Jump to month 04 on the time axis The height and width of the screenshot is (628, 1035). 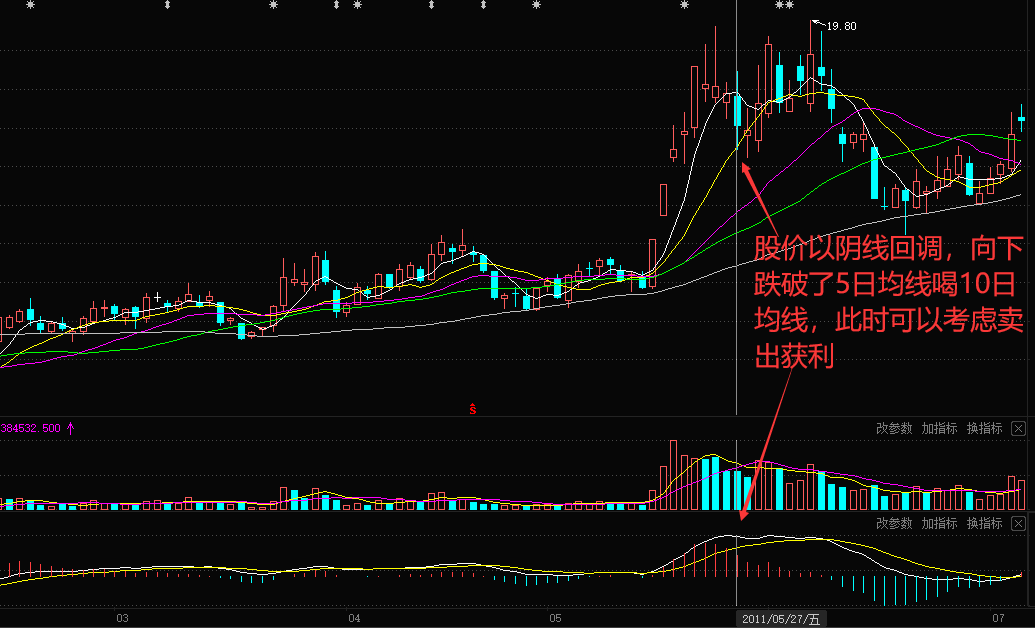point(354,618)
